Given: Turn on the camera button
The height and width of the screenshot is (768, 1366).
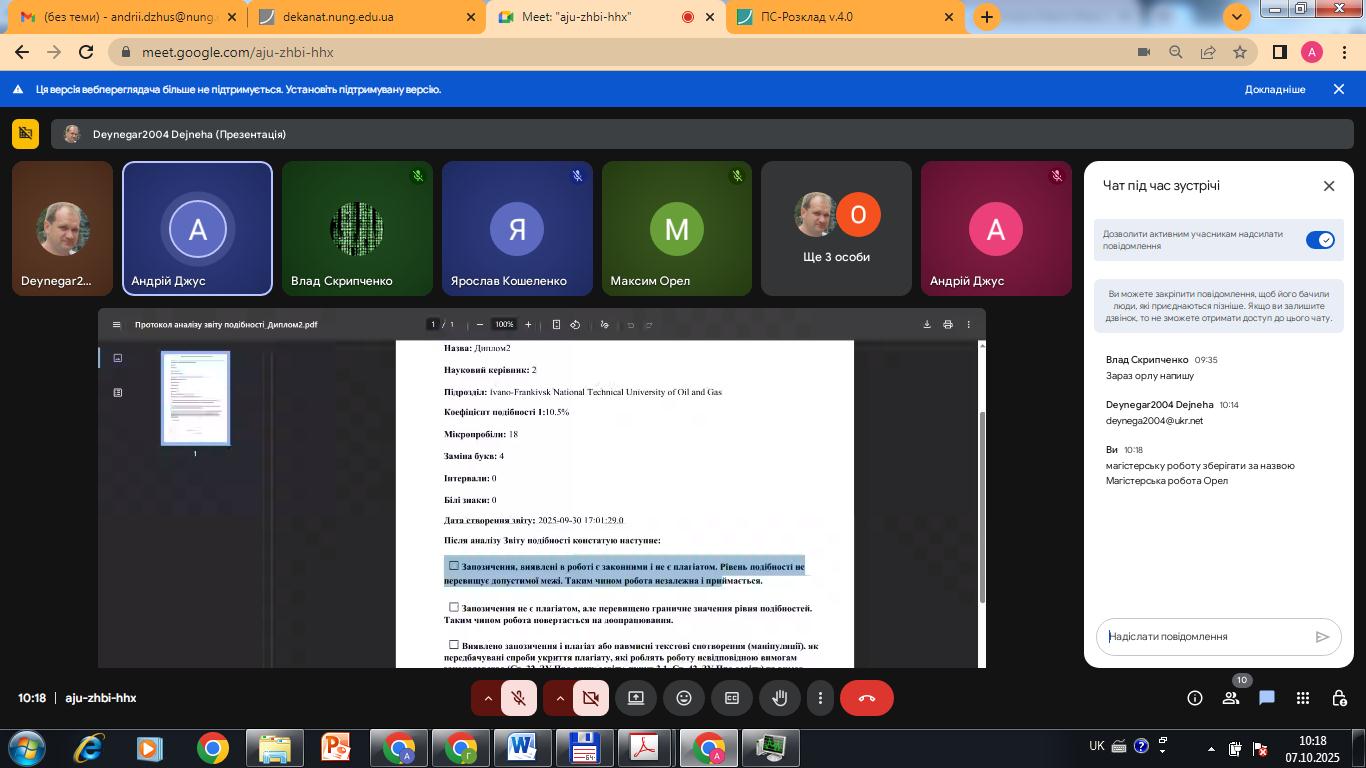Looking at the screenshot, I should [x=591, y=698].
